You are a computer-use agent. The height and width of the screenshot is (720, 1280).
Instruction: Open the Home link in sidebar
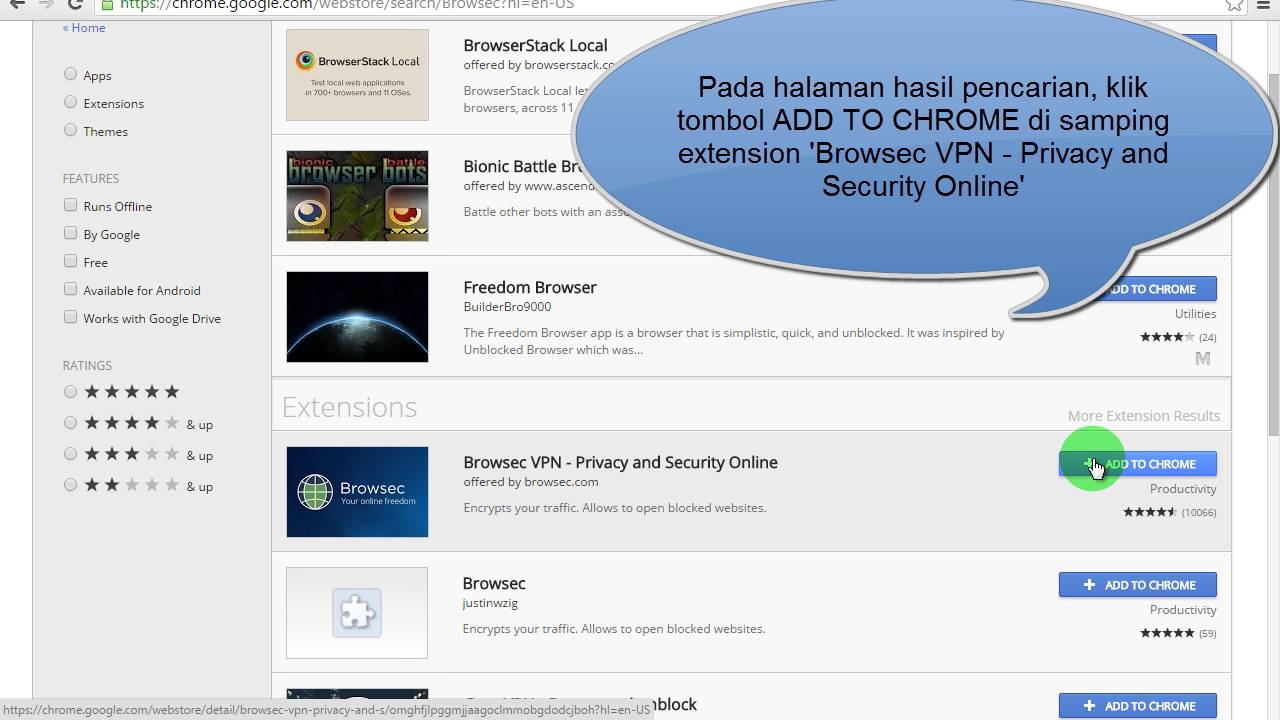coord(84,28)
